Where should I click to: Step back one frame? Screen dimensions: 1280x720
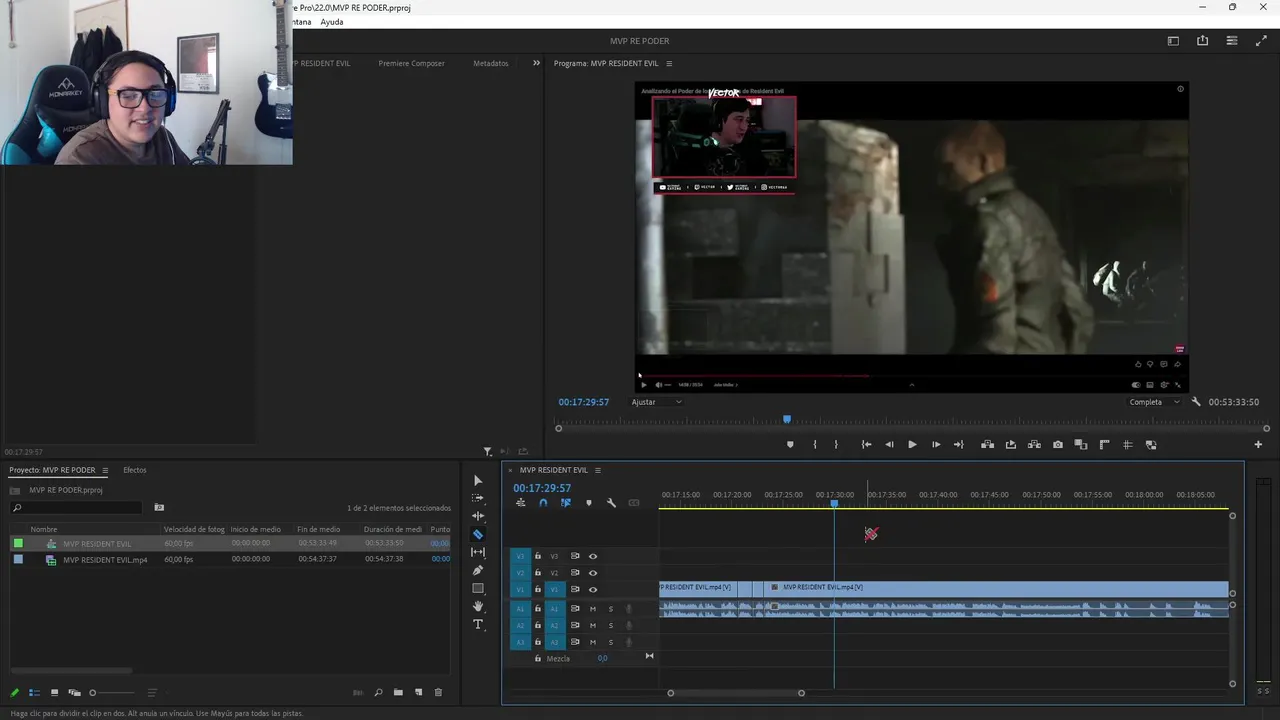(x=889, y=445)
